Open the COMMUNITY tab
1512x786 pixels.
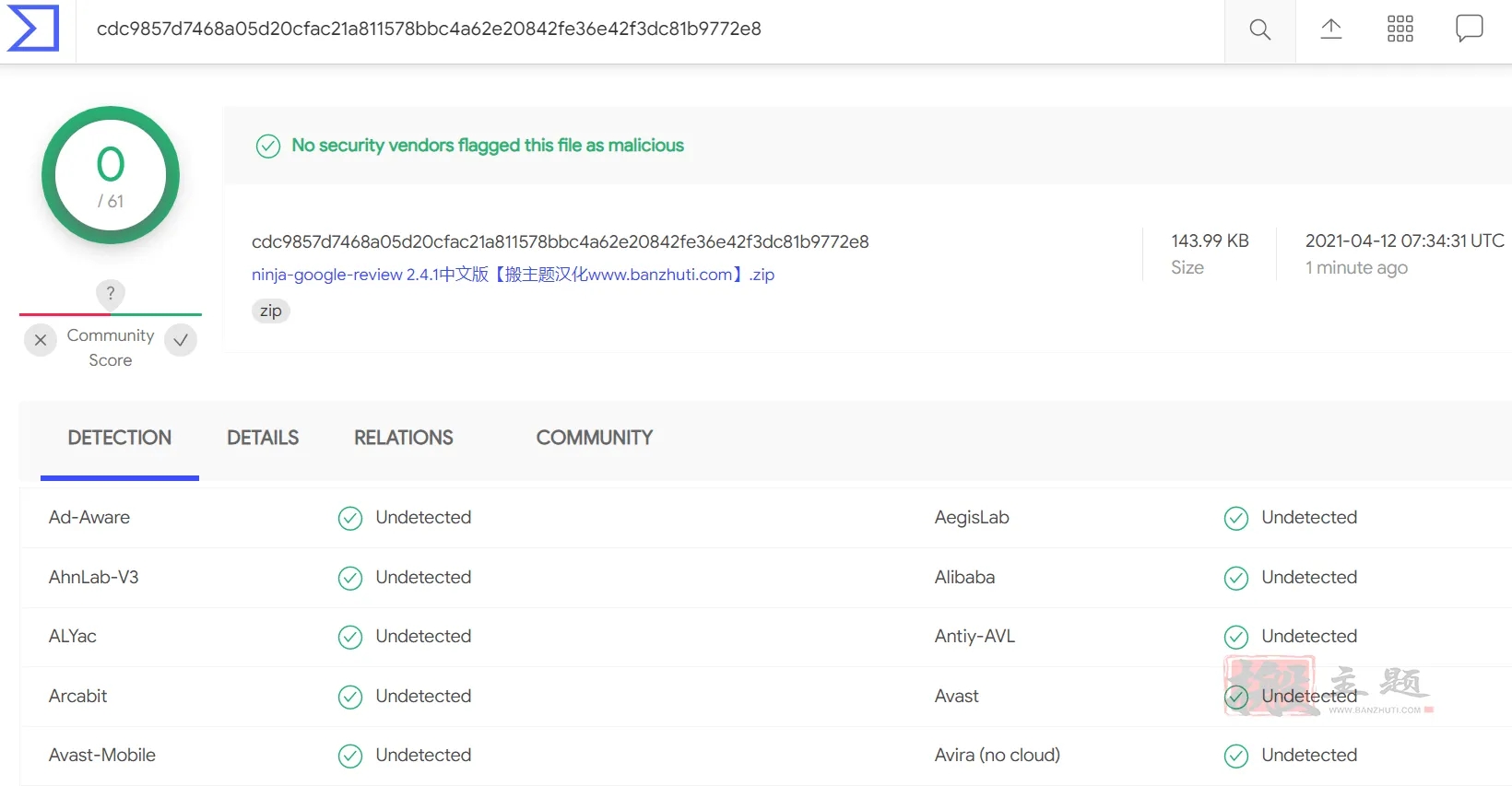[x=595, y=438]
